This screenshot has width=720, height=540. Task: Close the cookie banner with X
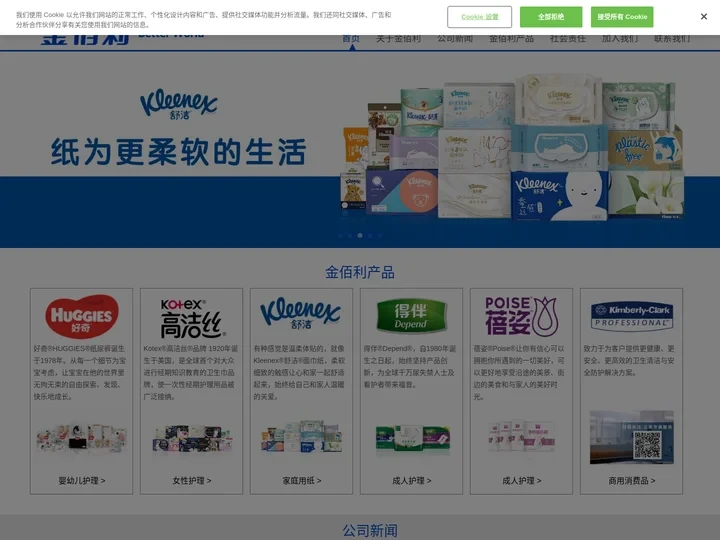[x=703, y=17]
